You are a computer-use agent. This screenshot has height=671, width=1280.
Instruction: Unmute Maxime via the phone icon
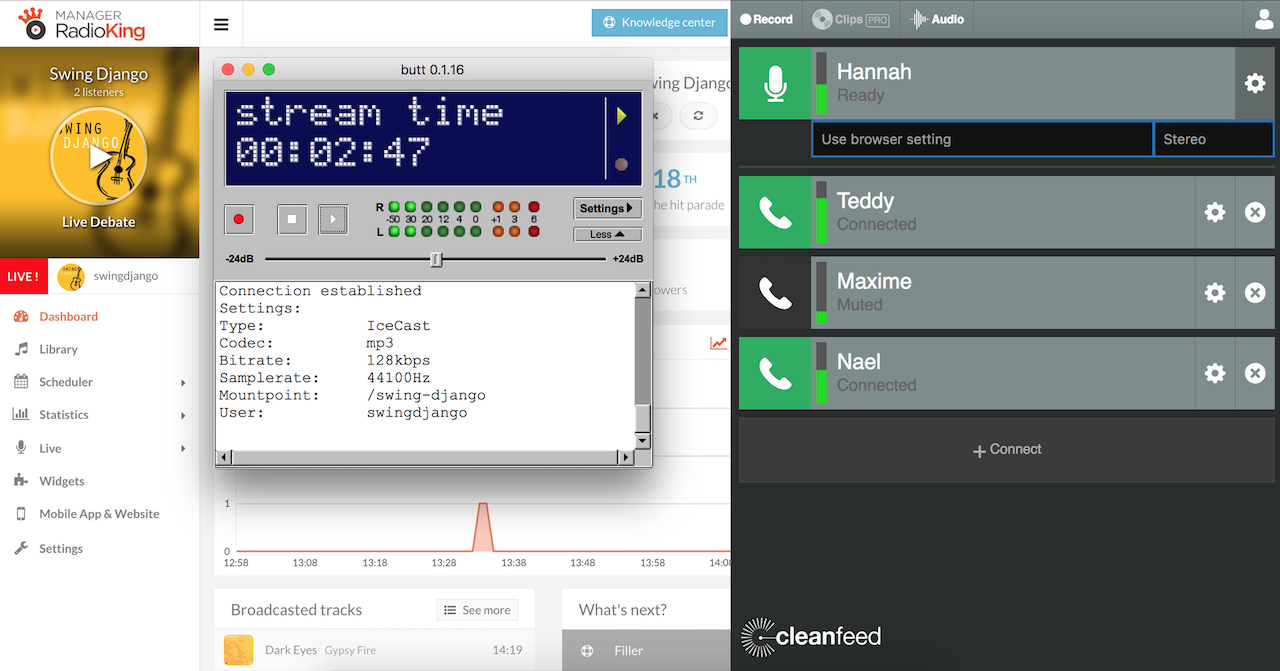pyautogui.click(x=775, y=293)
